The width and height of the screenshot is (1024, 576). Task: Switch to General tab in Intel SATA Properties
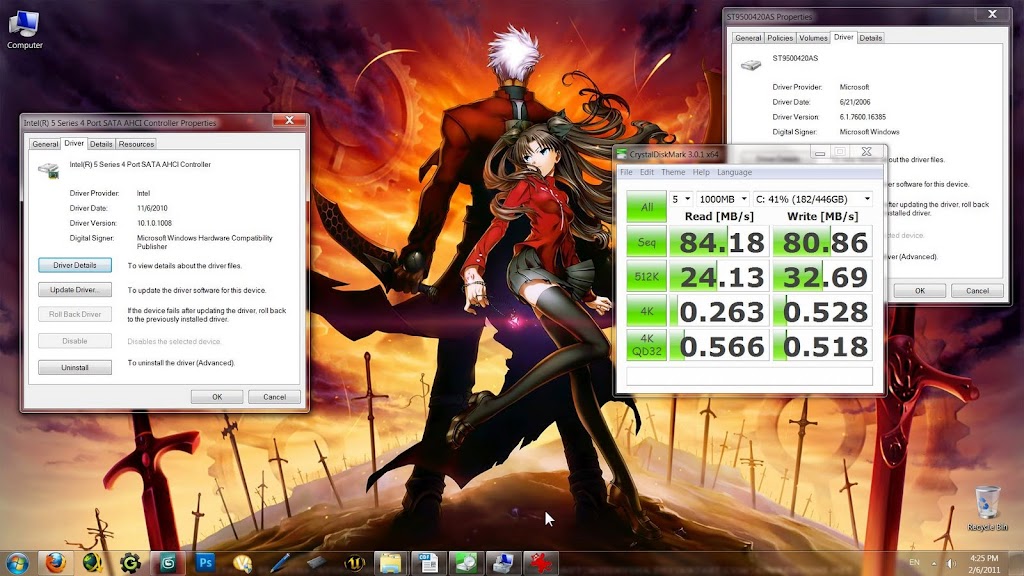click(x=45, y=144)
